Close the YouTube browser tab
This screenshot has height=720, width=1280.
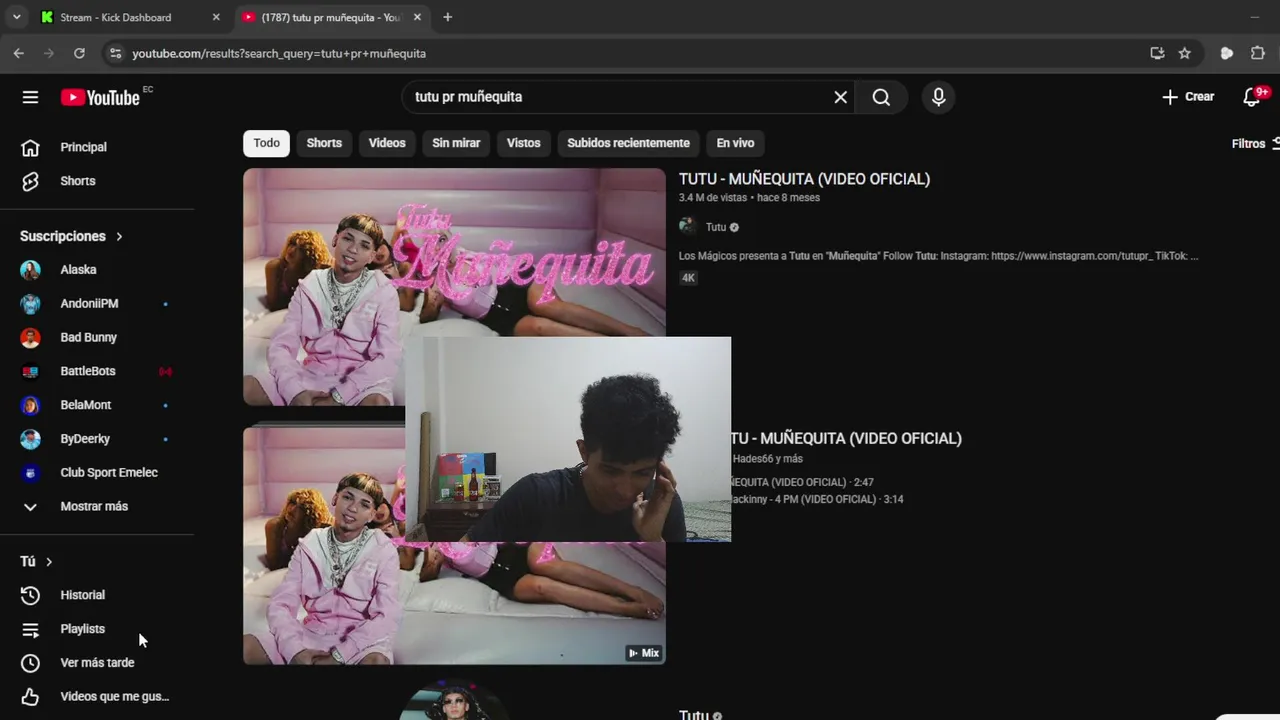[417, 17]
